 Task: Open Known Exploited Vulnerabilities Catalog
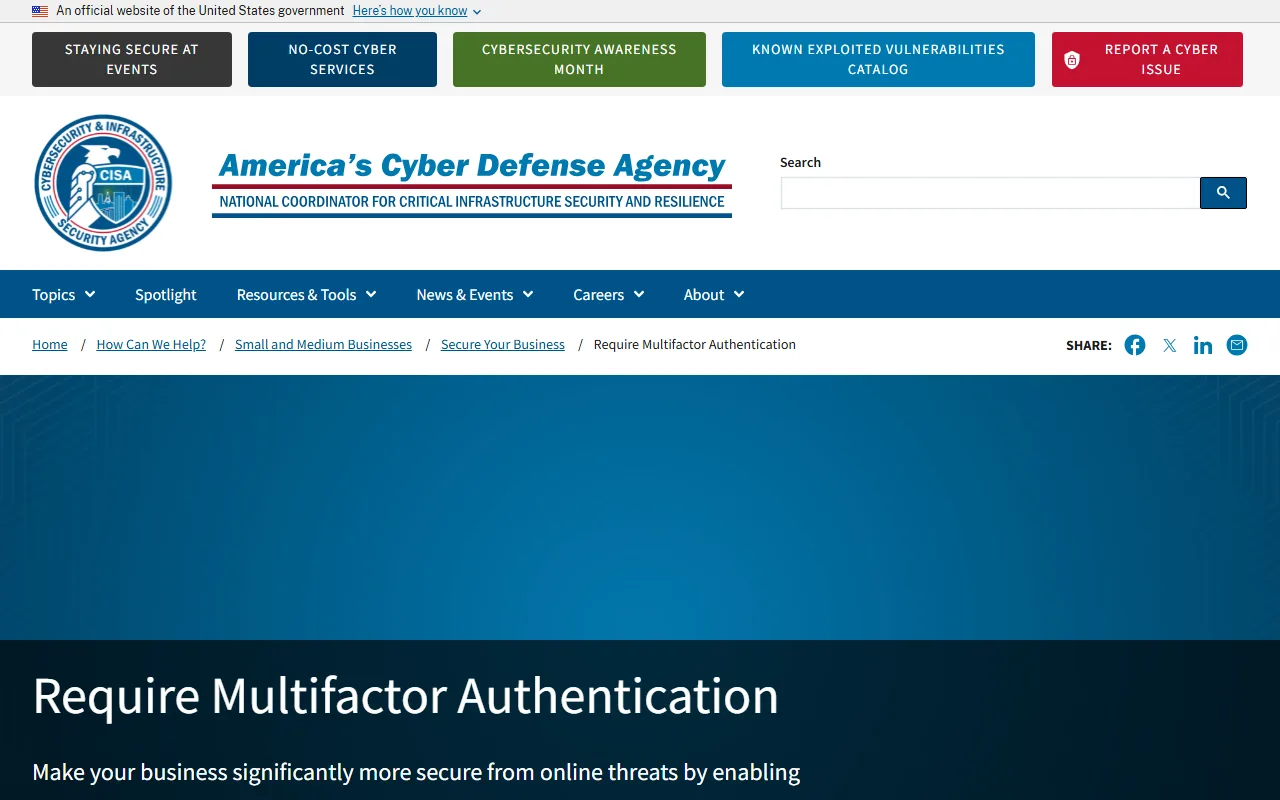[878, 59]
